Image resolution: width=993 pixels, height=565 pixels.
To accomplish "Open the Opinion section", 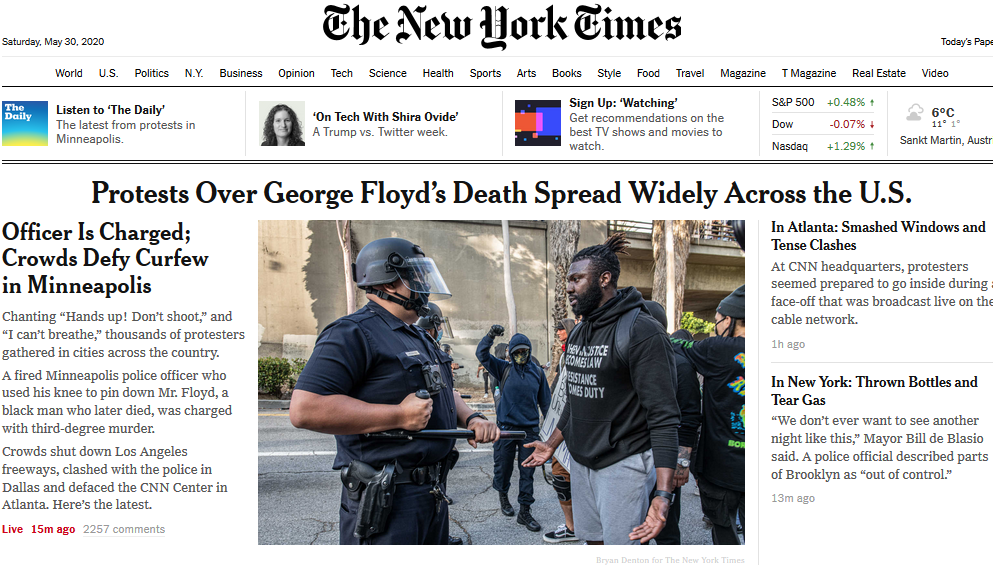I will click(x=296, y=73).
